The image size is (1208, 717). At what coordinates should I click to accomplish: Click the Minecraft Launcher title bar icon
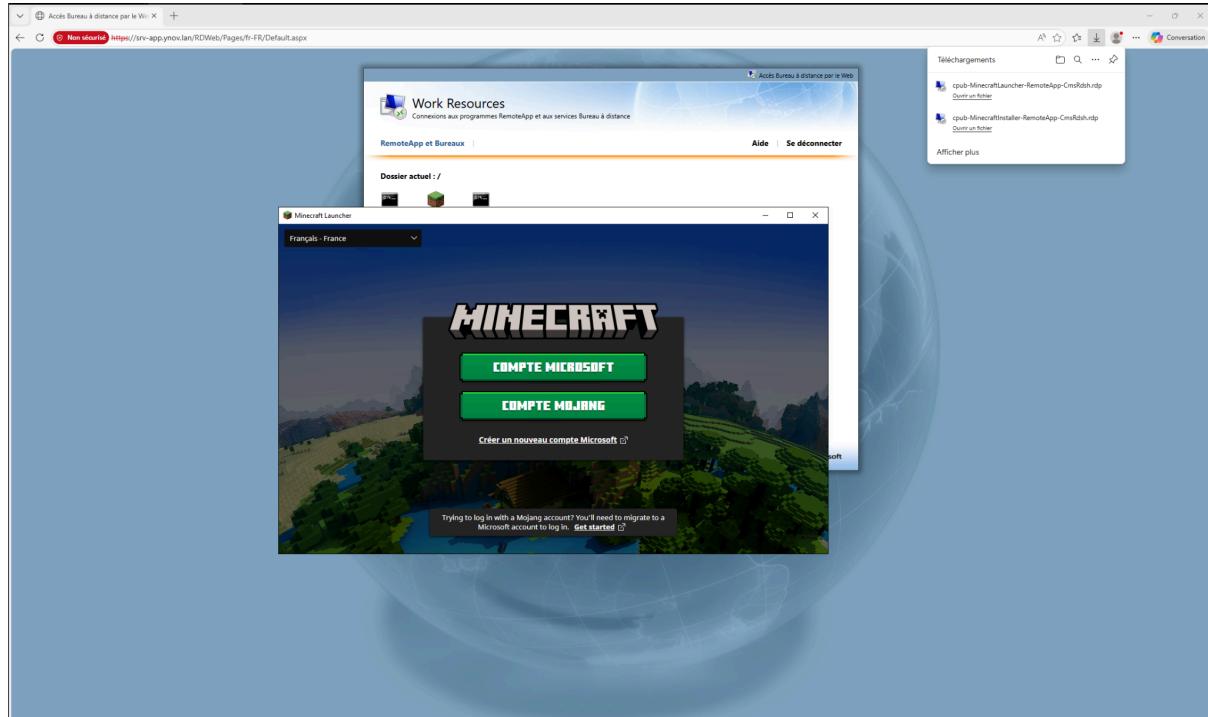(288, 215)
